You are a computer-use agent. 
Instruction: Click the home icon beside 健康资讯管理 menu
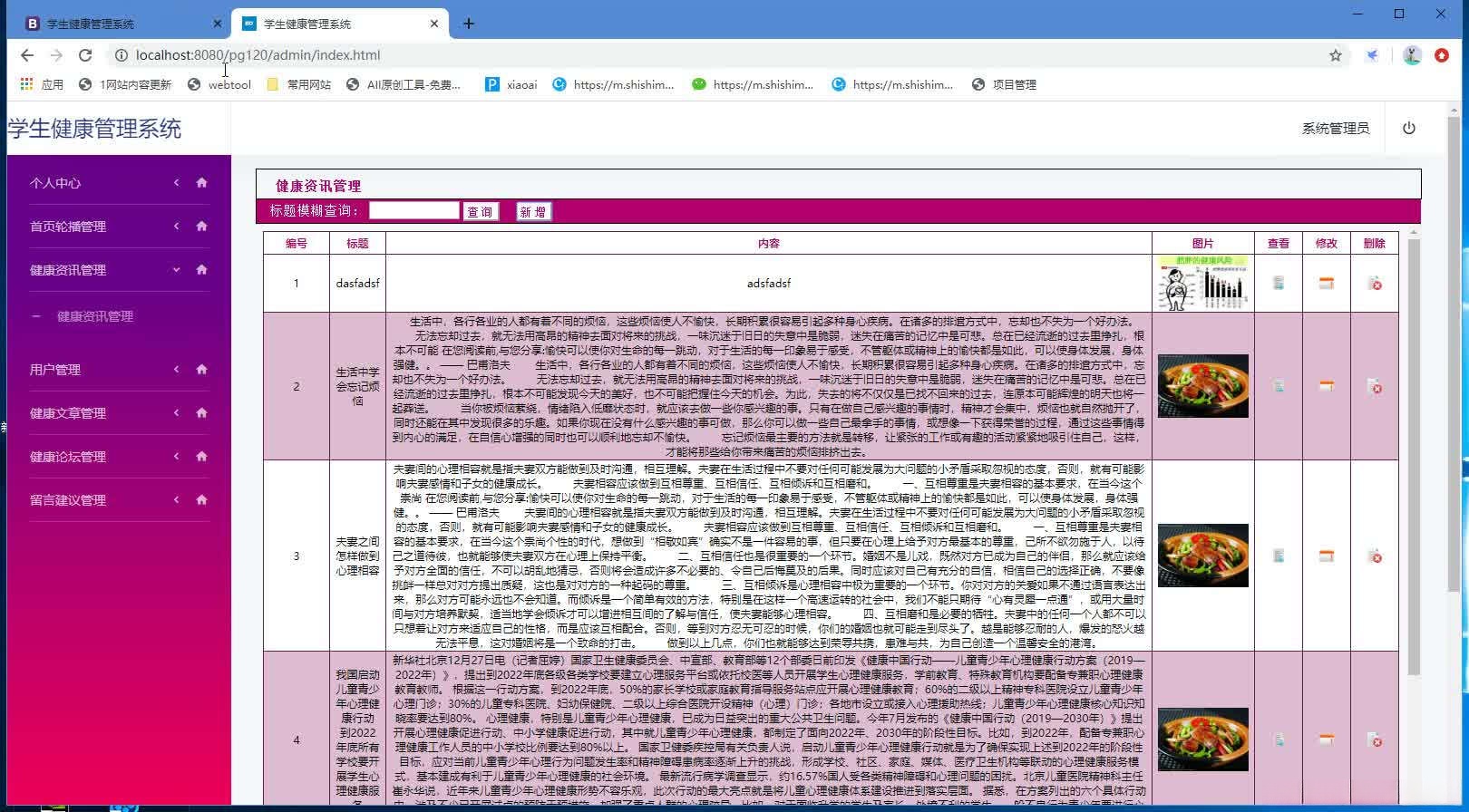point(201,269)
